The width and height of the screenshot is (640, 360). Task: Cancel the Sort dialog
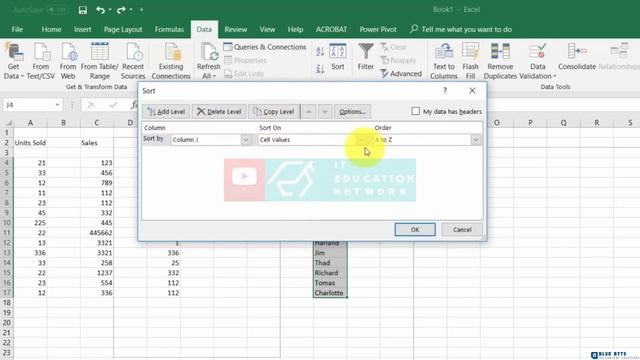(x=462, y=229)
